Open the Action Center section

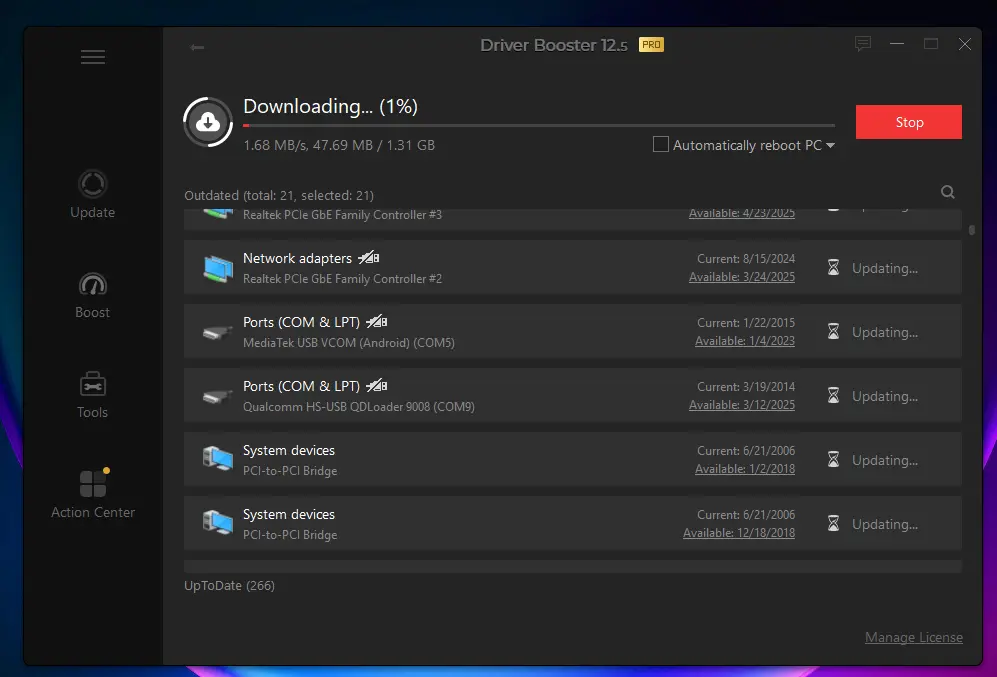tap(93, 494)
